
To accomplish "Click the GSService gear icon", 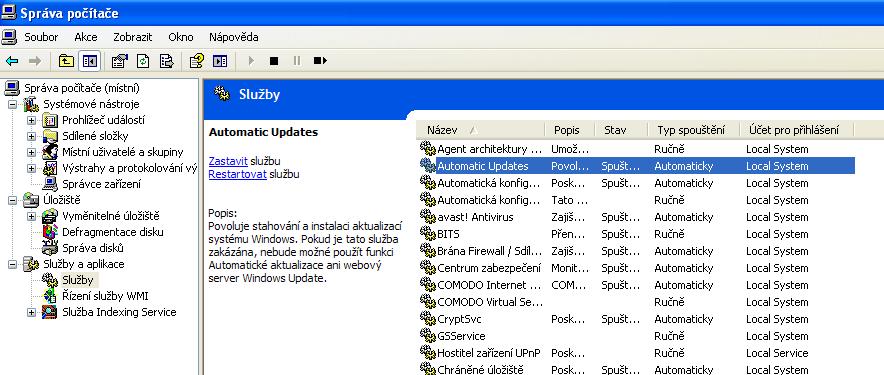I will coord(428,336).
